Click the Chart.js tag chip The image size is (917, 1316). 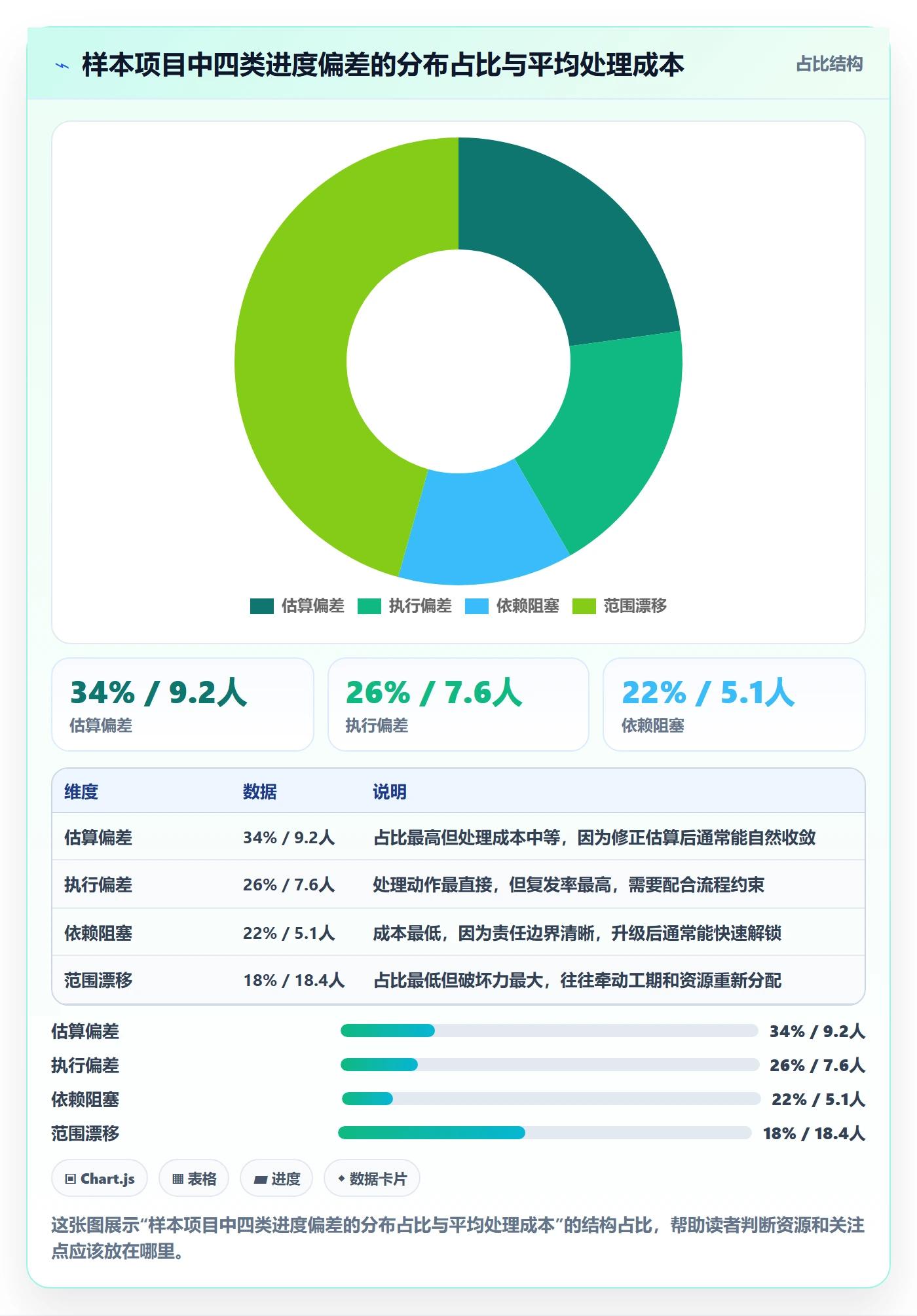(100, 1179)
